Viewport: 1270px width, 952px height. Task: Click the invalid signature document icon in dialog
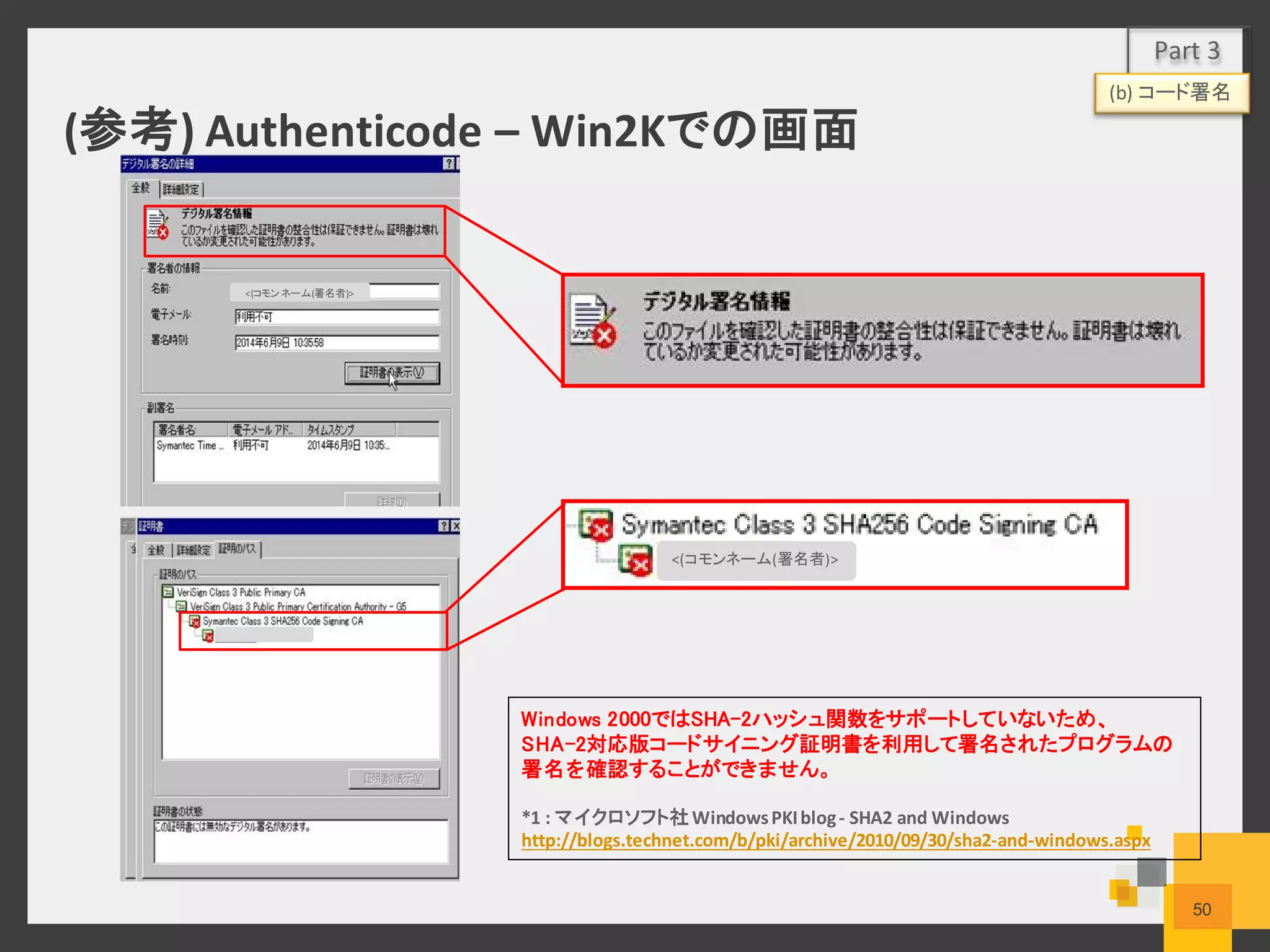click(158, 225)
